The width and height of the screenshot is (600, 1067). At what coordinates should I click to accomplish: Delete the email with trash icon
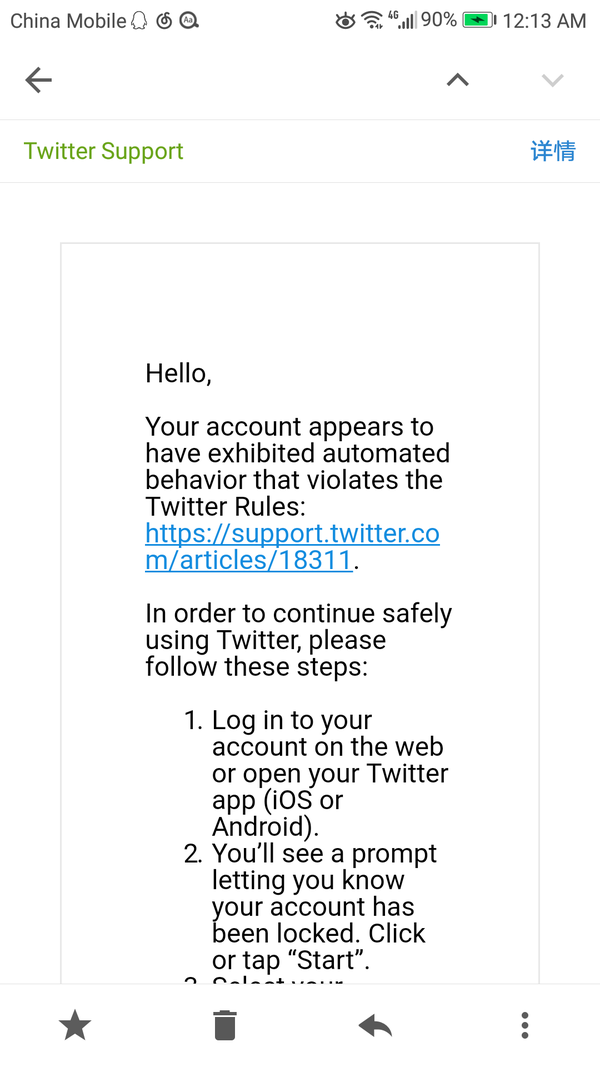(x=225, y=1024)
